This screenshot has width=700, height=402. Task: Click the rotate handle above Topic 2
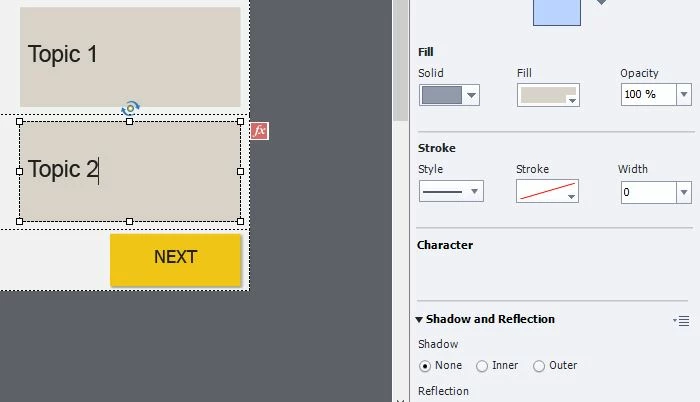(x=130, y=108)
